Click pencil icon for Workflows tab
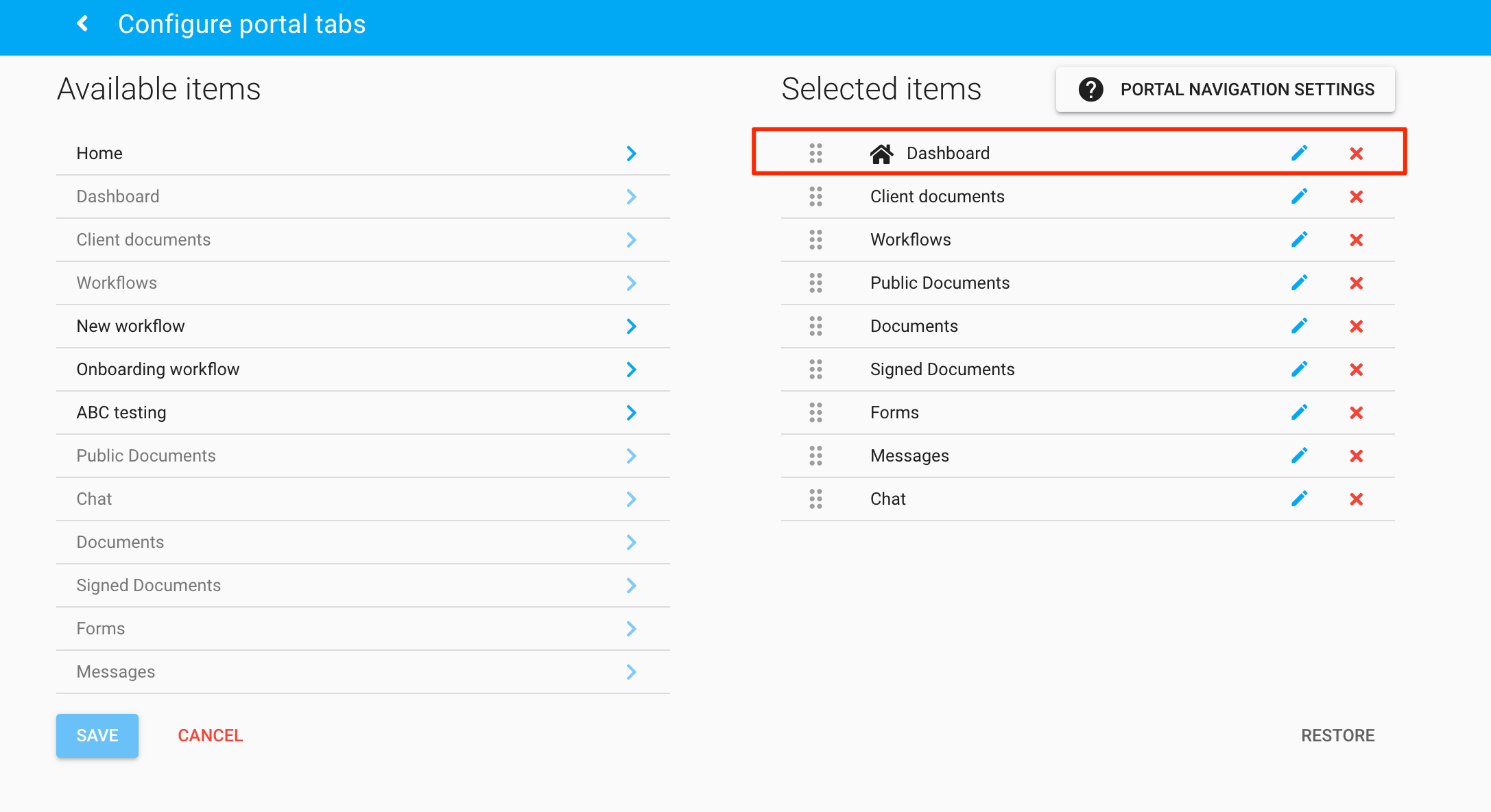Image resolution: width=1491 pixels, height=812 pixels. 1299,239
